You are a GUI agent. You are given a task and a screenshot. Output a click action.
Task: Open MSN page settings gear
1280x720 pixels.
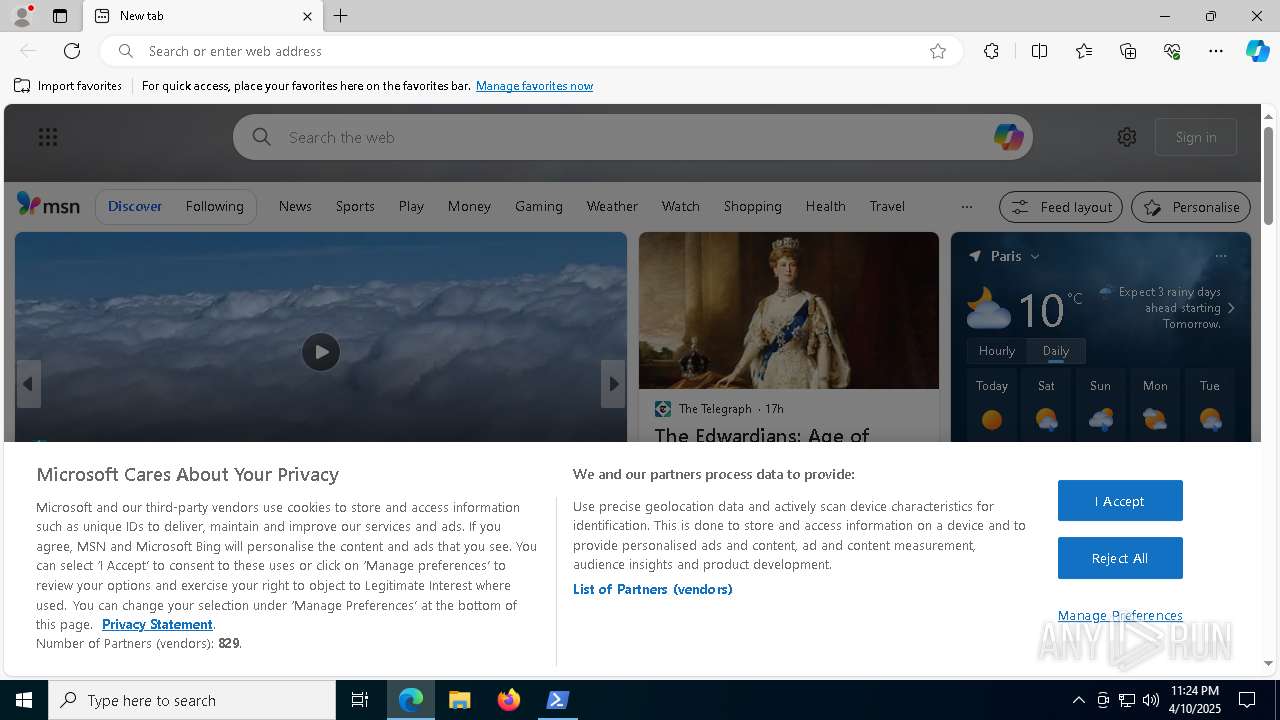[x=1127, y=137]
